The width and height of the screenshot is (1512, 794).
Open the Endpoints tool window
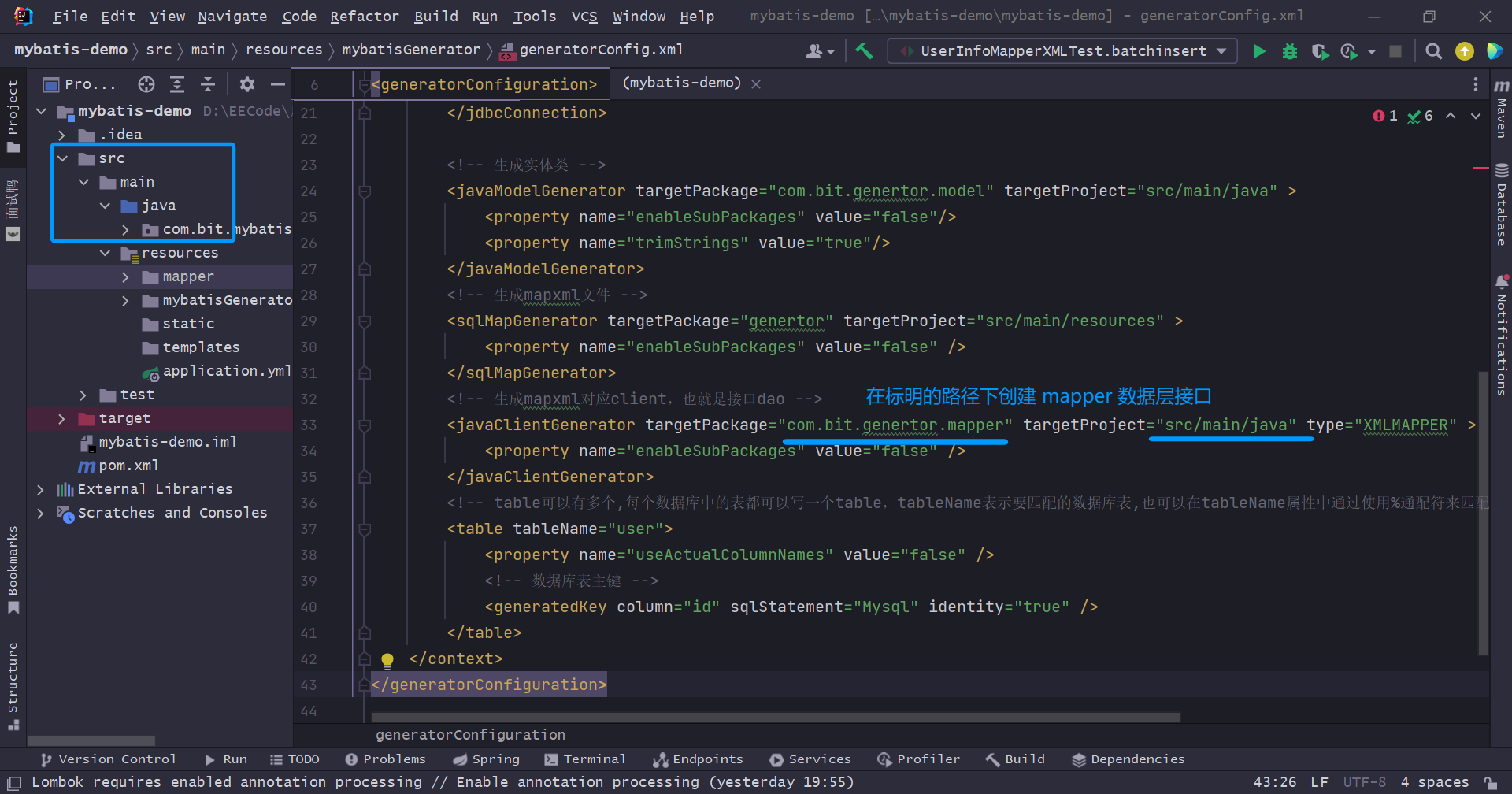pos(698,759)
